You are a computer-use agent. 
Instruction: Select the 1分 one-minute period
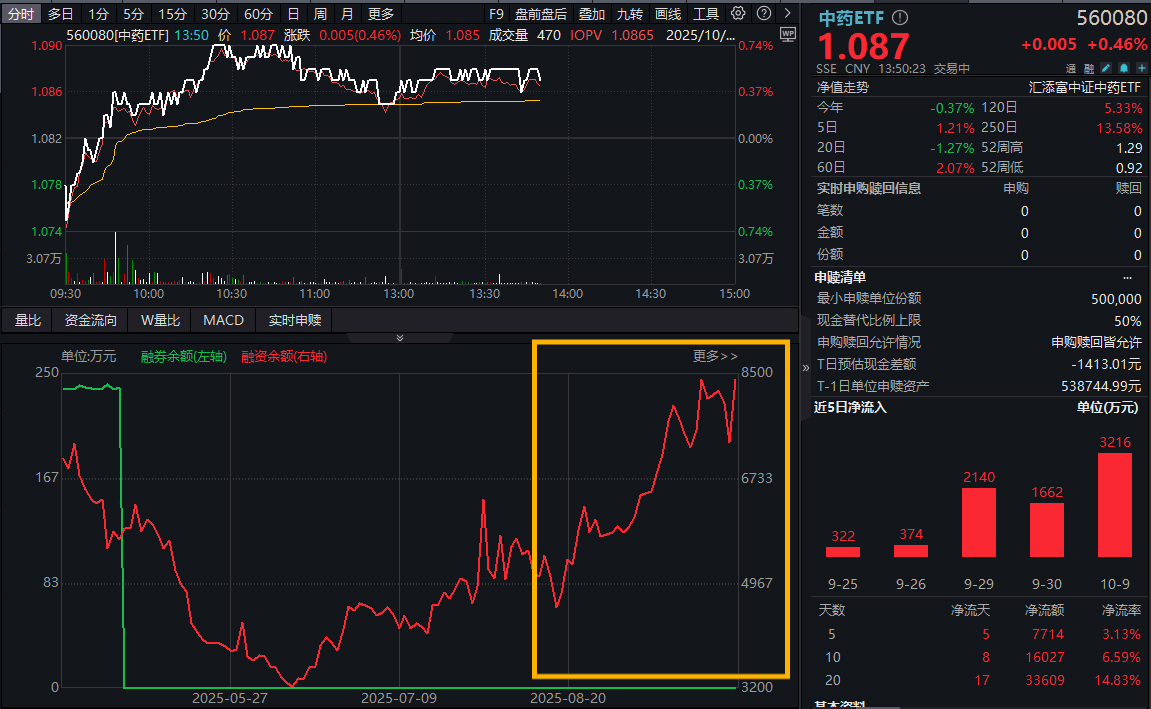tap(98, 14)
